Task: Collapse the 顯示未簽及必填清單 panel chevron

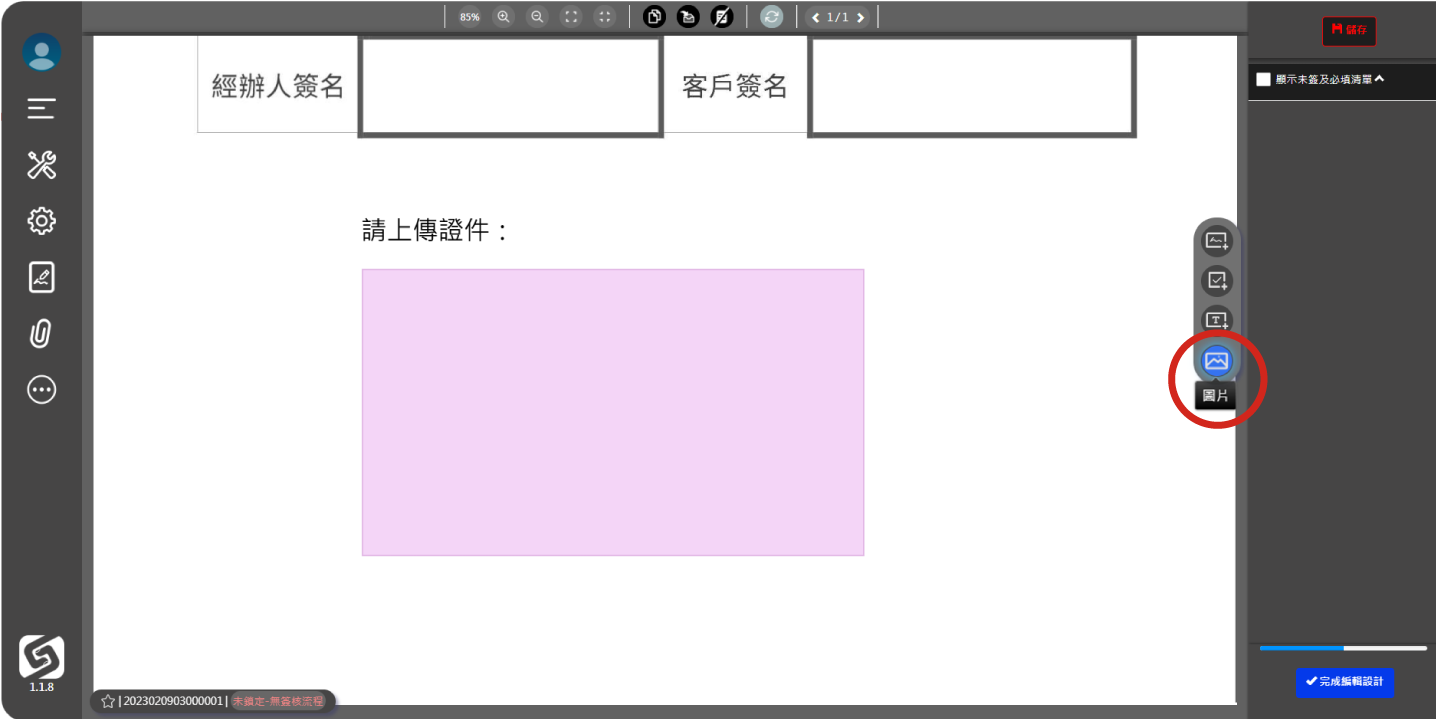Action: pos(1380,79)
